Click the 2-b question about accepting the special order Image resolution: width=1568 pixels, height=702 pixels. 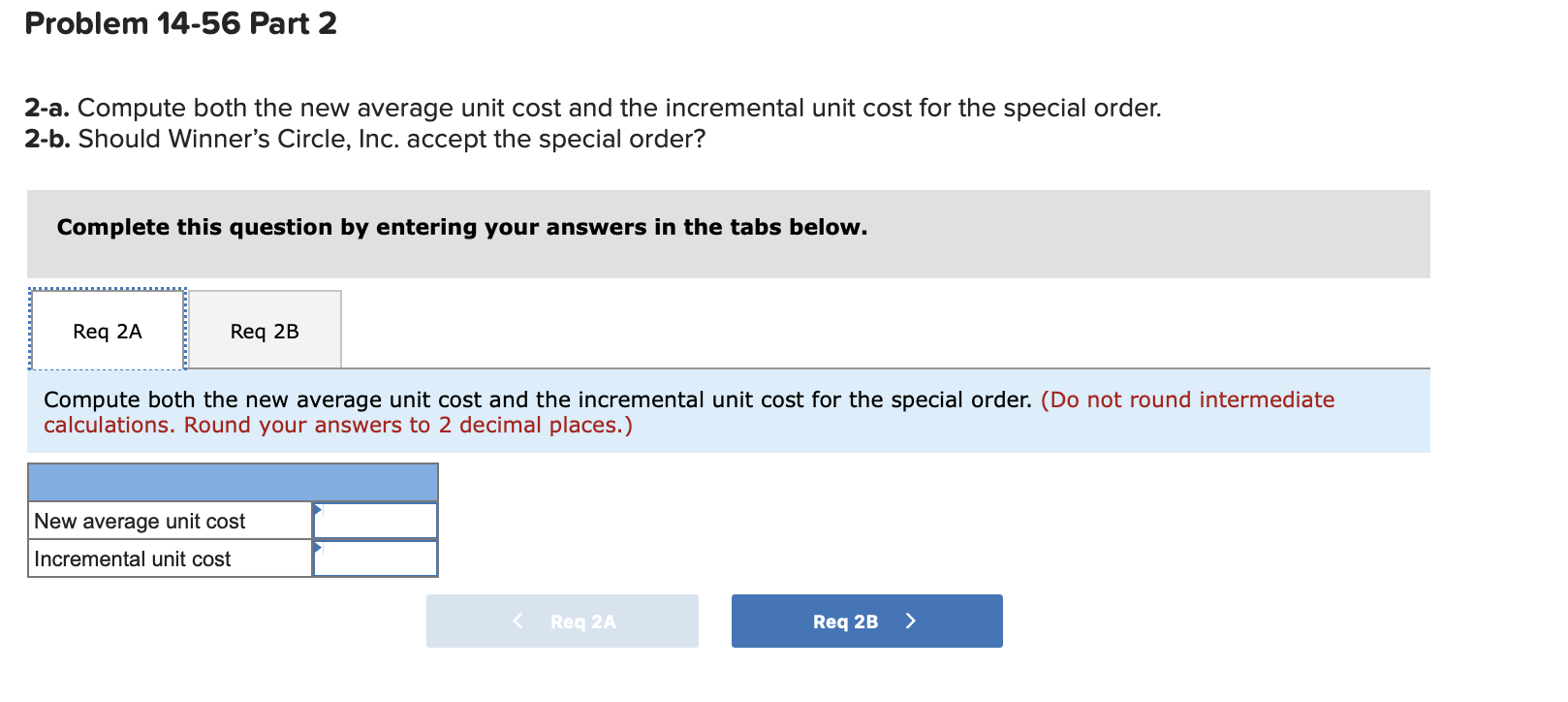(x=364, y=139)
